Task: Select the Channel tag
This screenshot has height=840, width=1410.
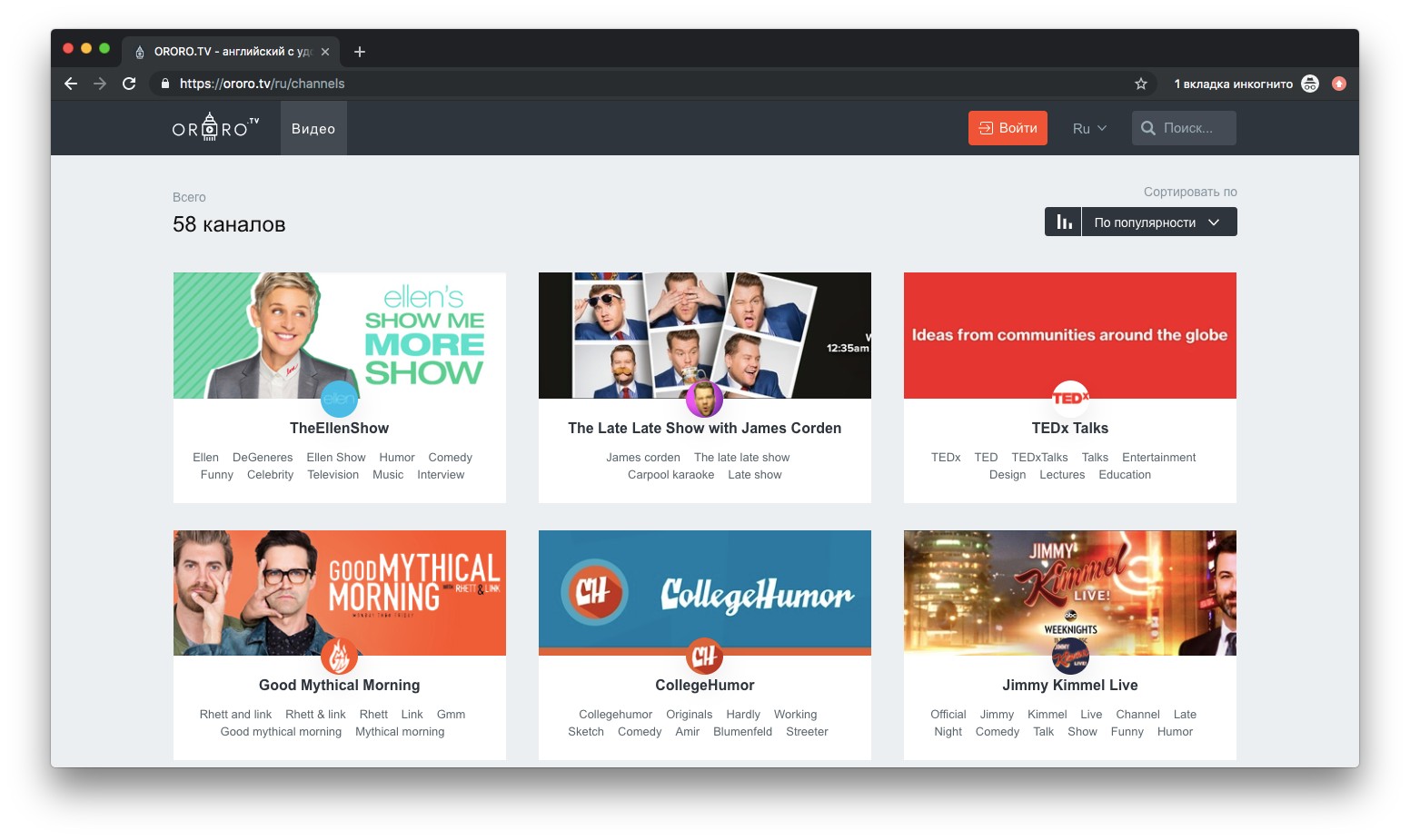Action: tap(1137, 715)
